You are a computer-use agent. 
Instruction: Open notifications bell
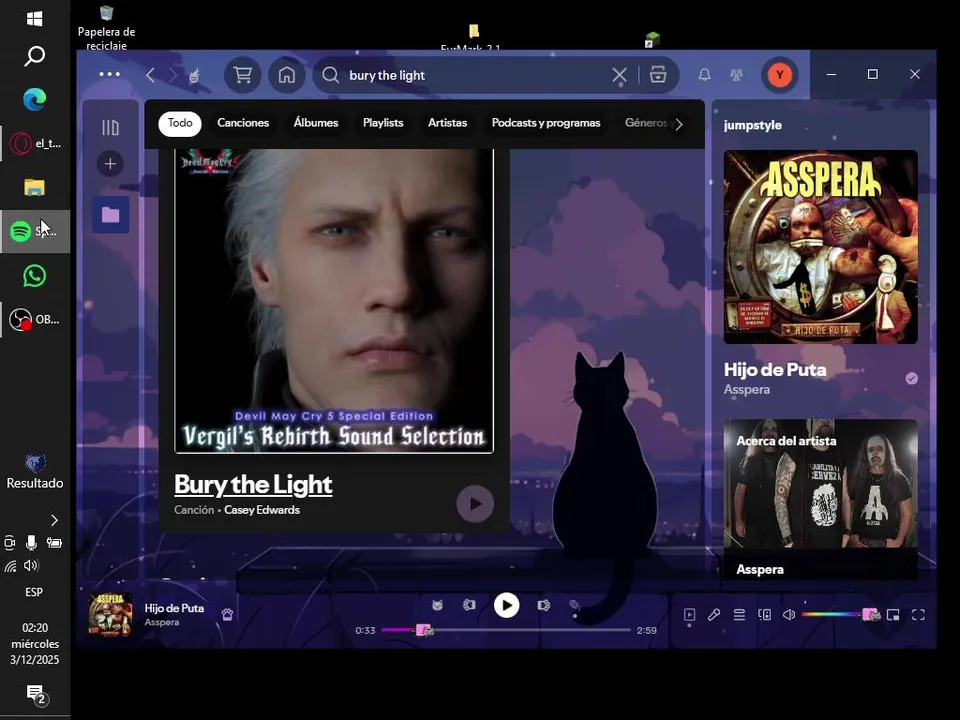(x=705, y=75)
